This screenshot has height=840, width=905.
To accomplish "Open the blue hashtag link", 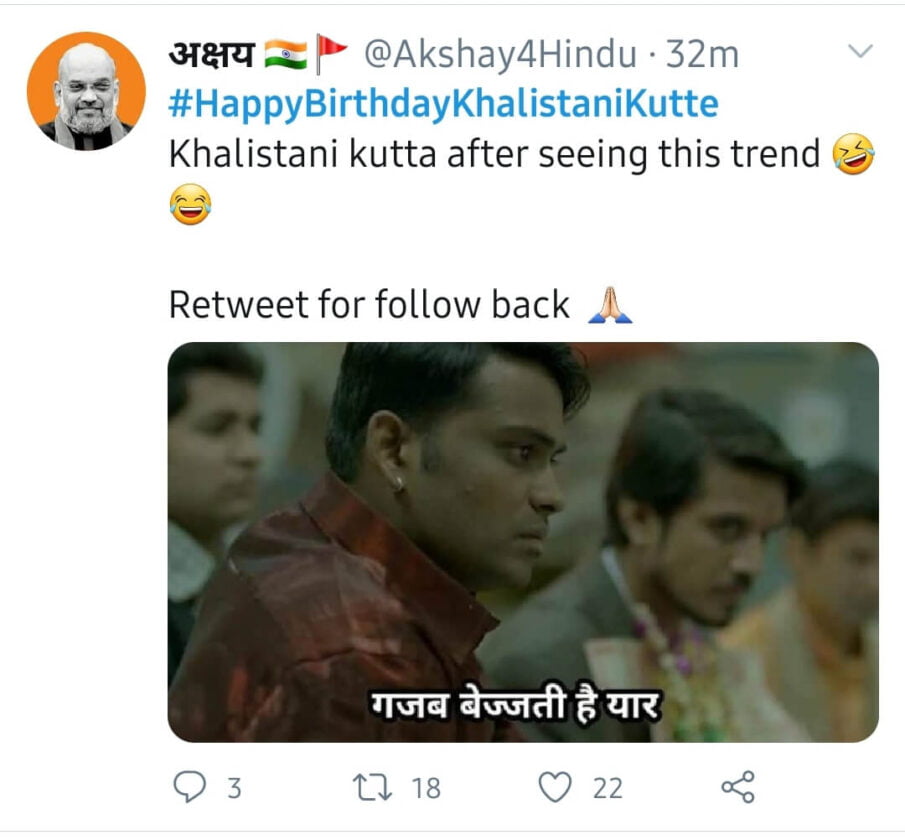I will click(x=443, y=104).
